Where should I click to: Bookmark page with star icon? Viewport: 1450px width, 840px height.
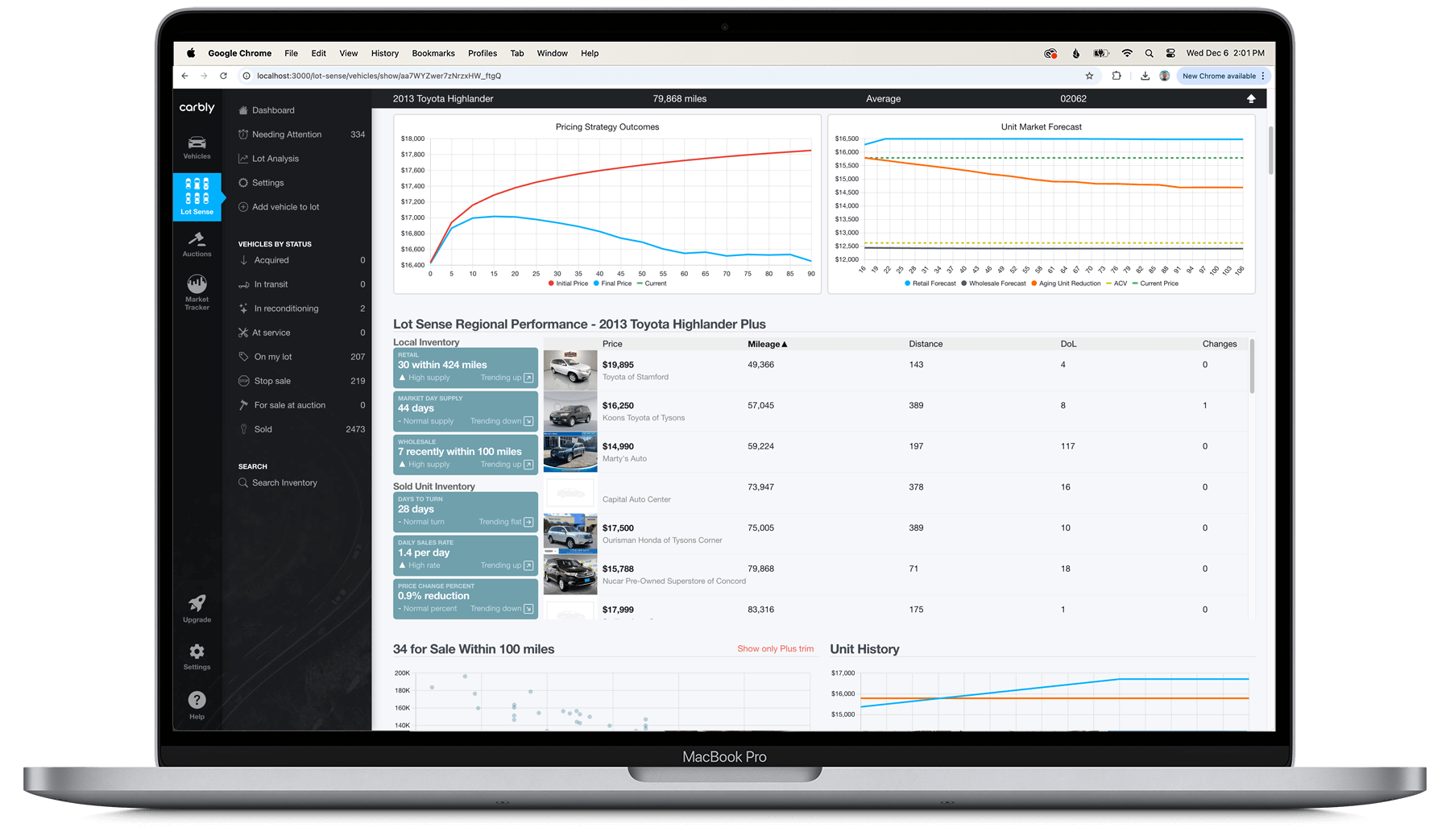coord(1089,76)
